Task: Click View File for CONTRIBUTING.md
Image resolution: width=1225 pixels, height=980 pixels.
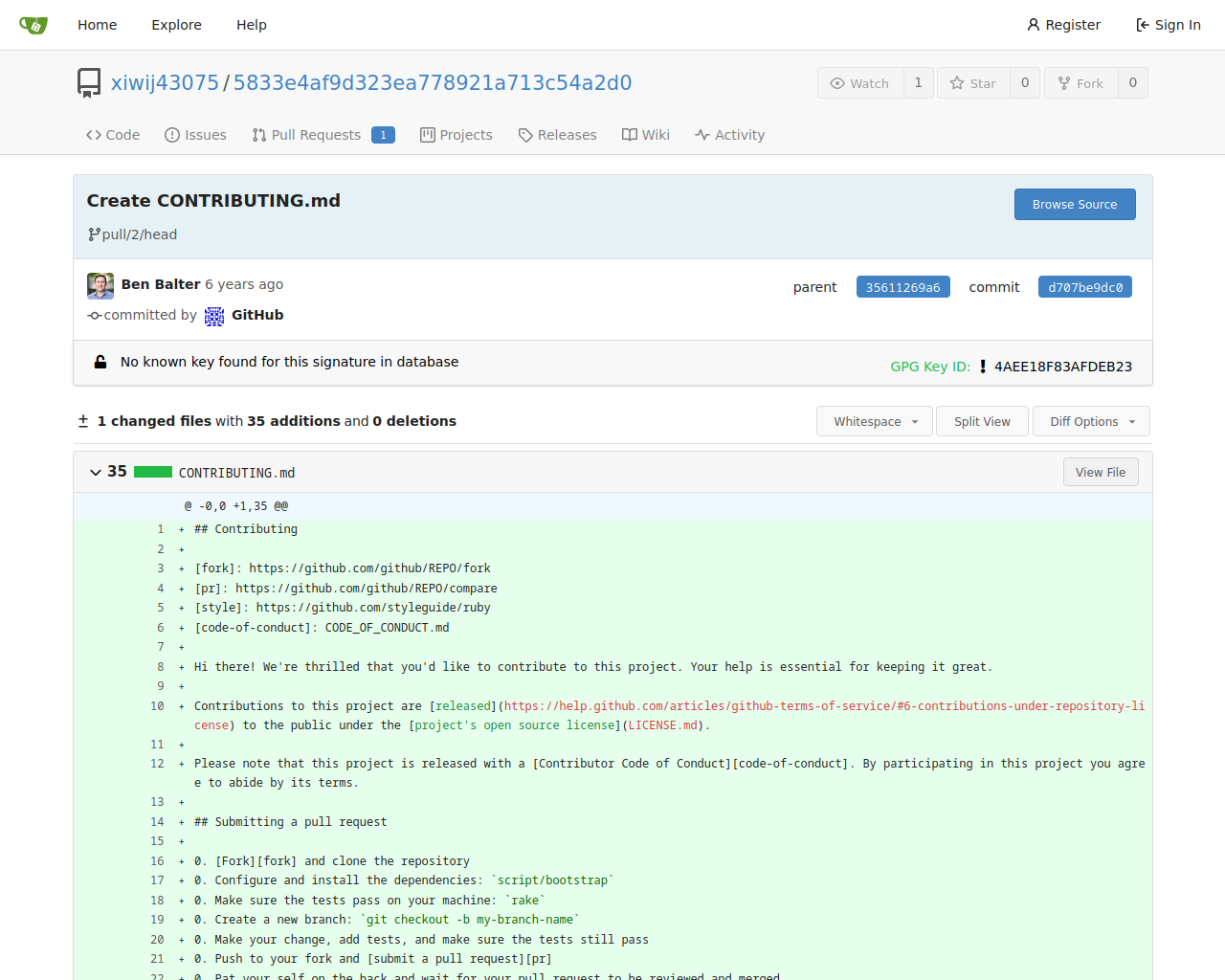Action: tap(1100, 472)
